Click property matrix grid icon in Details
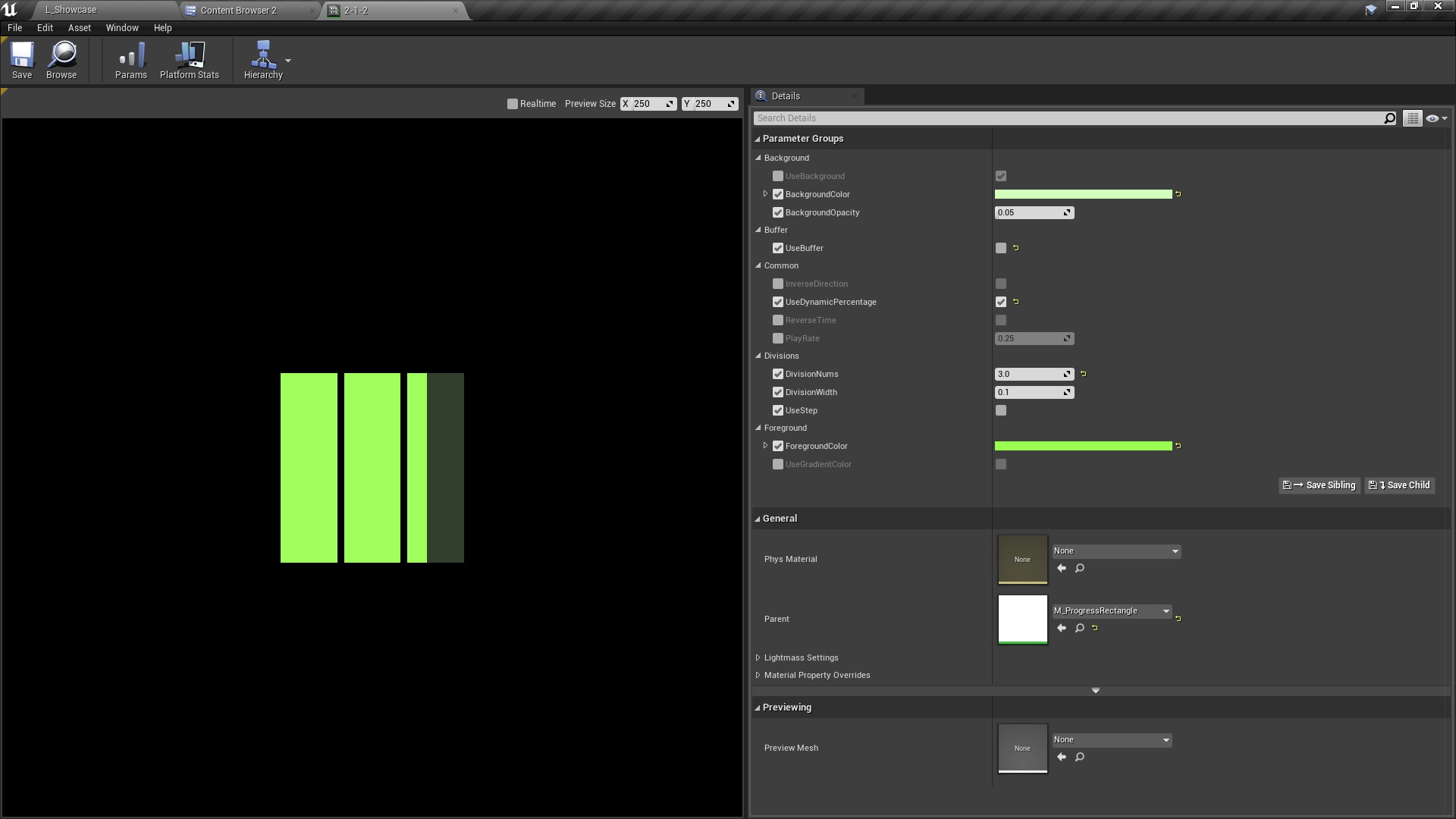This screenshot has width=1456, height=819. tap(1412, 118)
